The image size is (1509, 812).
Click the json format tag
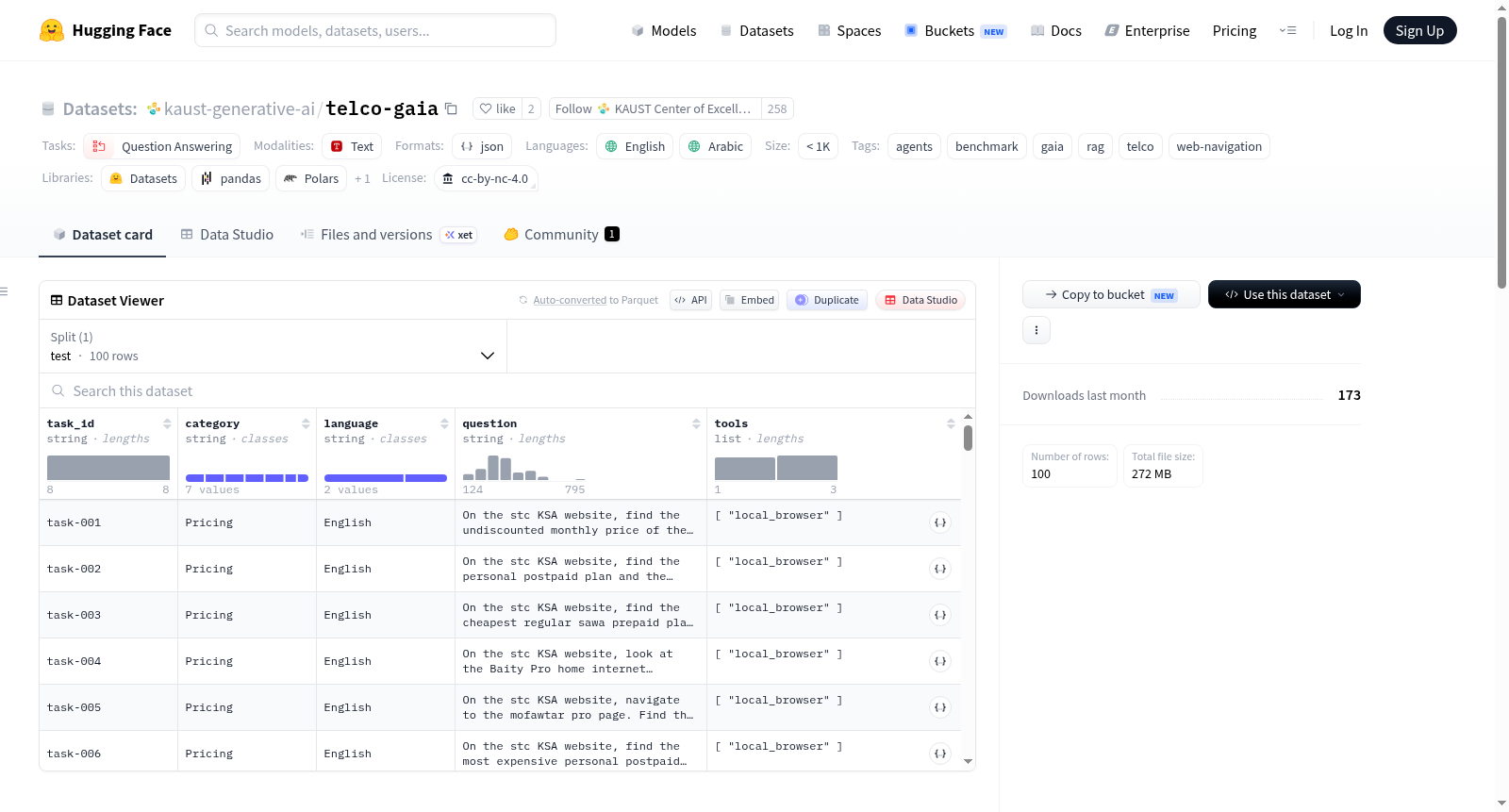482,146
